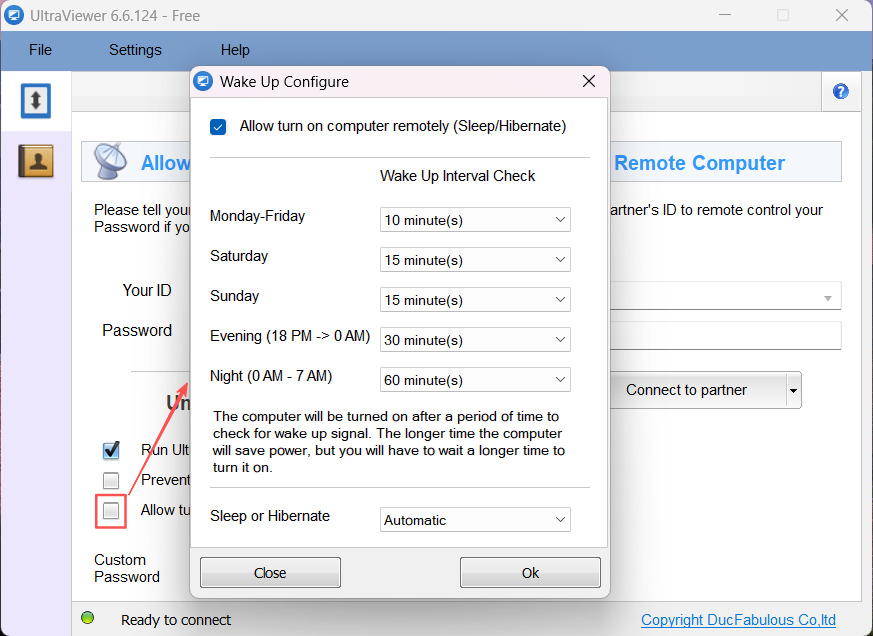The height and width of the screenshot is (636, 873).
Task: Toggle the Run UltraViewer checkbox in main window
Action: pos(111,450)
